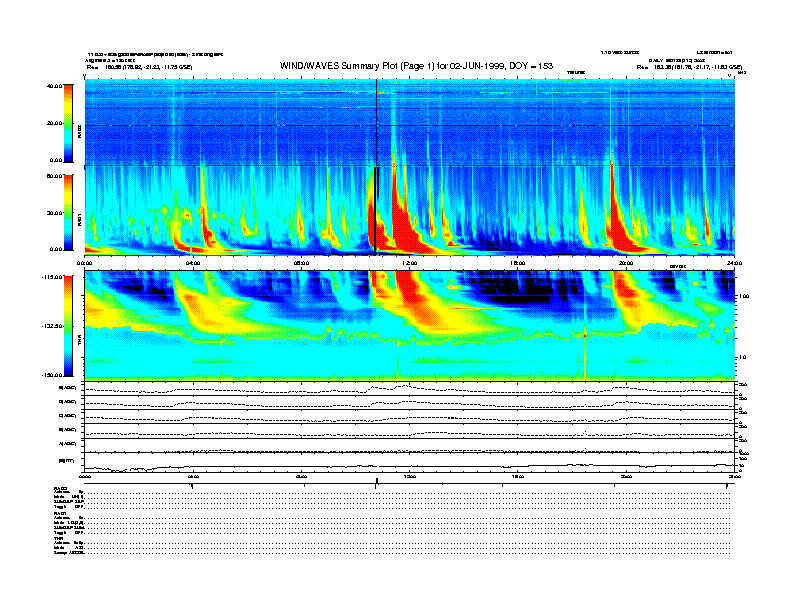792x612 pixels.
Task: Select the TNR intensity color bar
Action: pyautogui.click(x=68, y=326)
